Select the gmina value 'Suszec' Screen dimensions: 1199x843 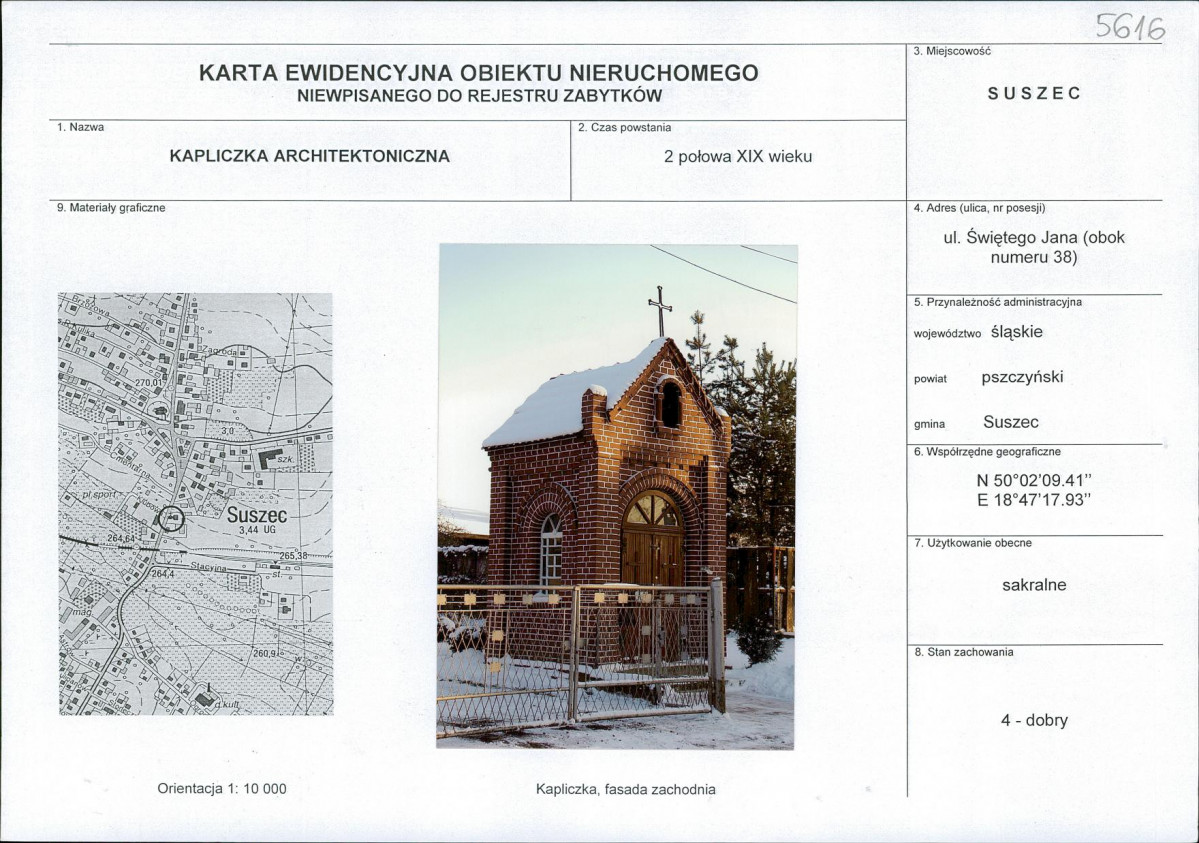[1011, 422]
